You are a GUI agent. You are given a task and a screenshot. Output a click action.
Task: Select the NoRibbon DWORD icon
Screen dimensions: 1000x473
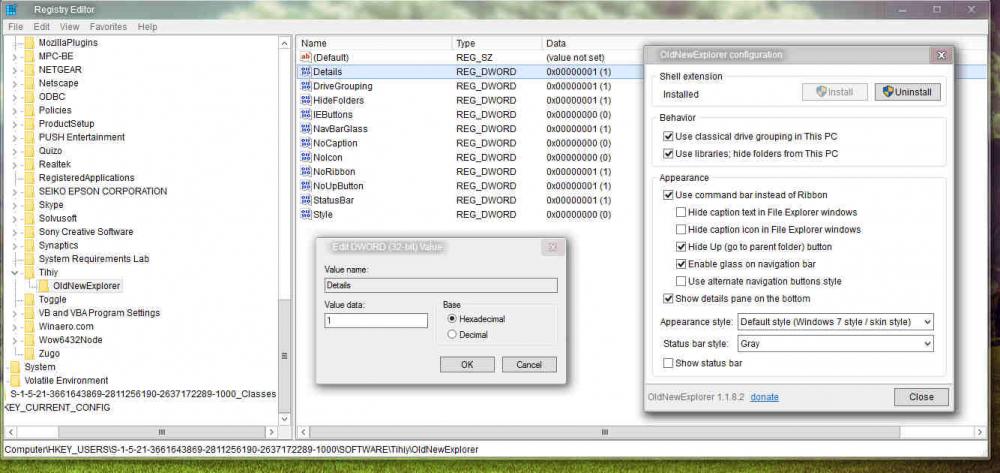pyautogui.click(x=305, y=171)
